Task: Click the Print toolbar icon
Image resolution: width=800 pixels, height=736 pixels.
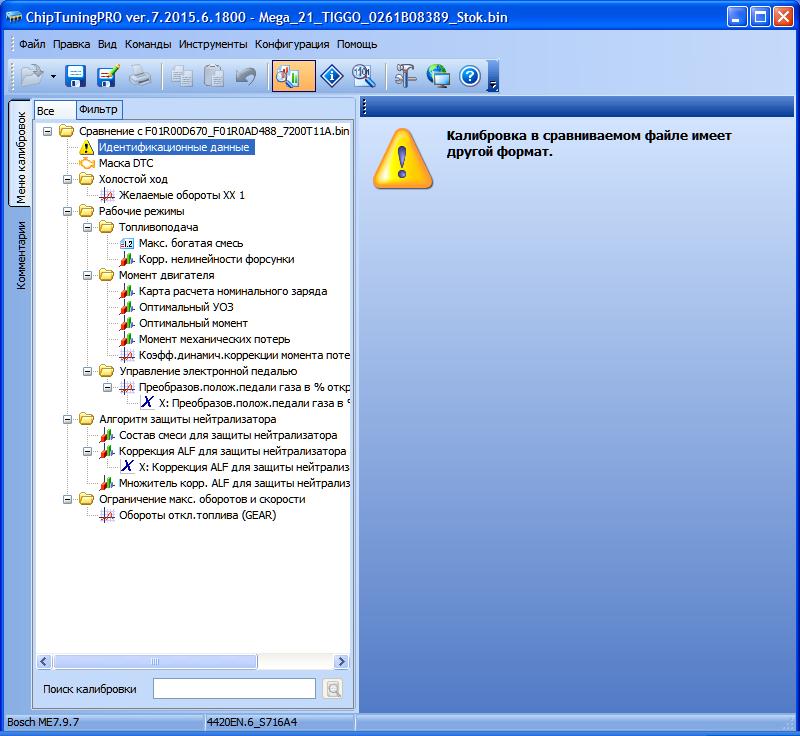Action: pos(139,76)
